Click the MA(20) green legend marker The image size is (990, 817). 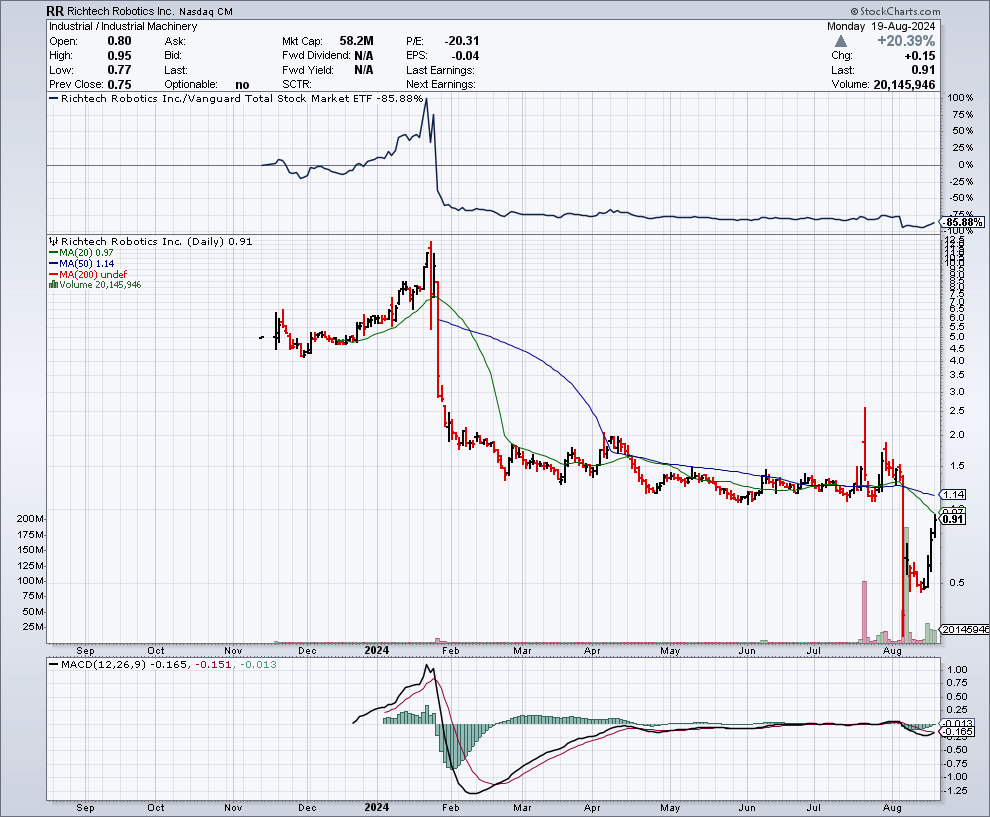point(54,252)
